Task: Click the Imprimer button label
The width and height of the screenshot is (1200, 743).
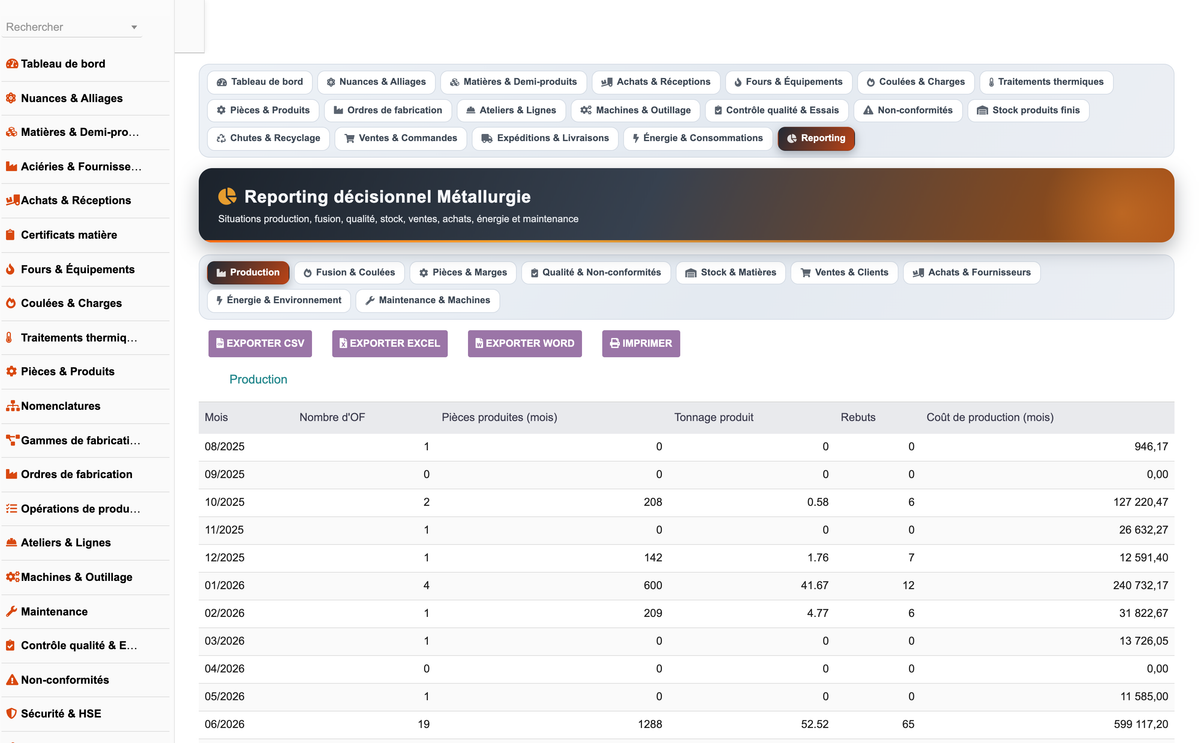Action: (647, 343)
